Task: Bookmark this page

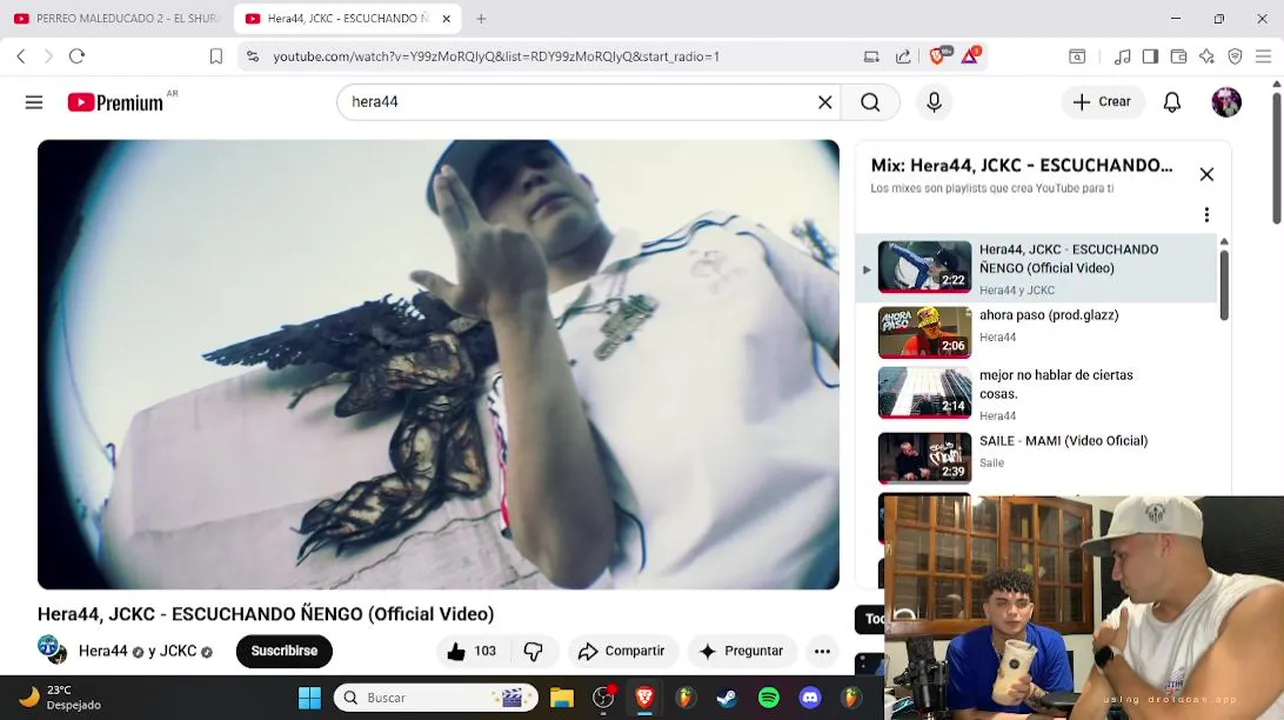Action: tap(216, 57)
